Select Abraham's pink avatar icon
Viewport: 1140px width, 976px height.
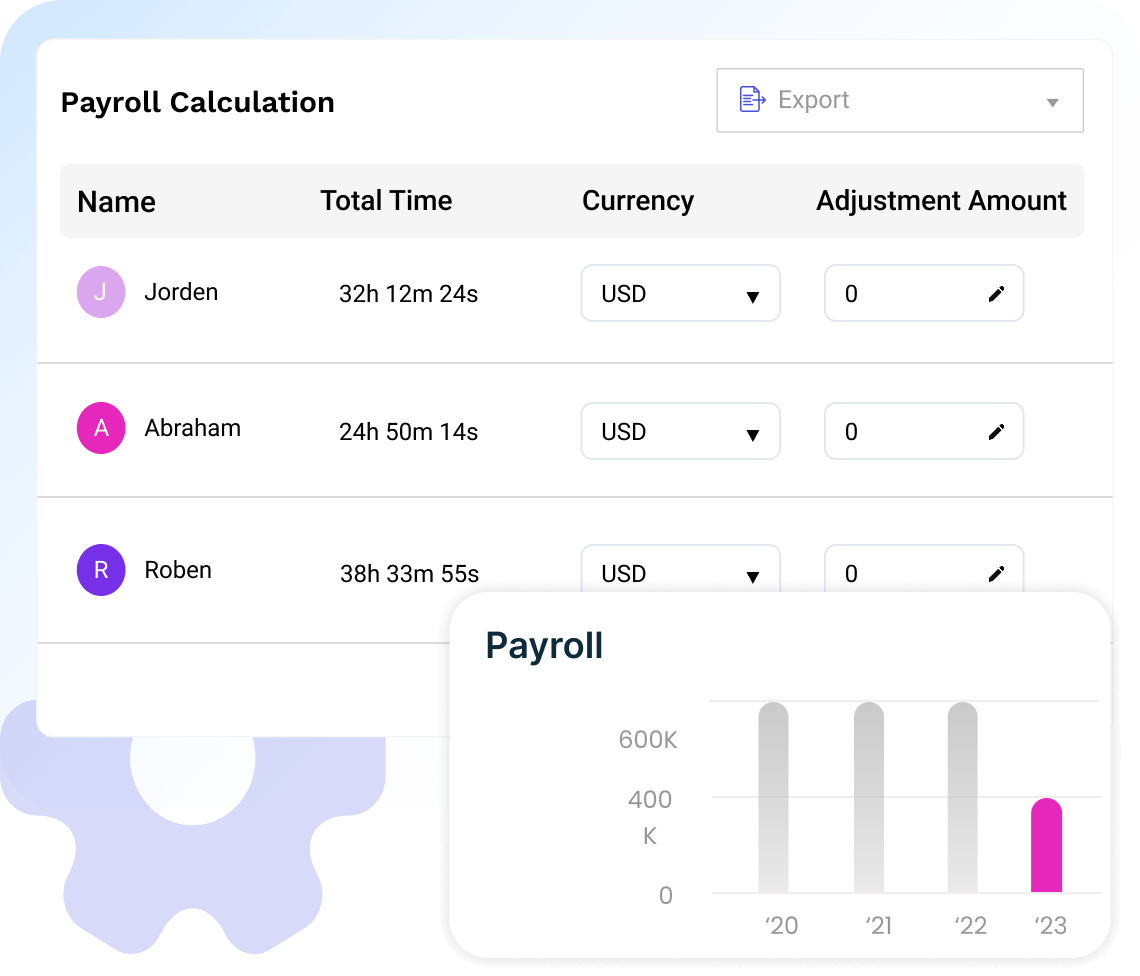pos(101,428)
